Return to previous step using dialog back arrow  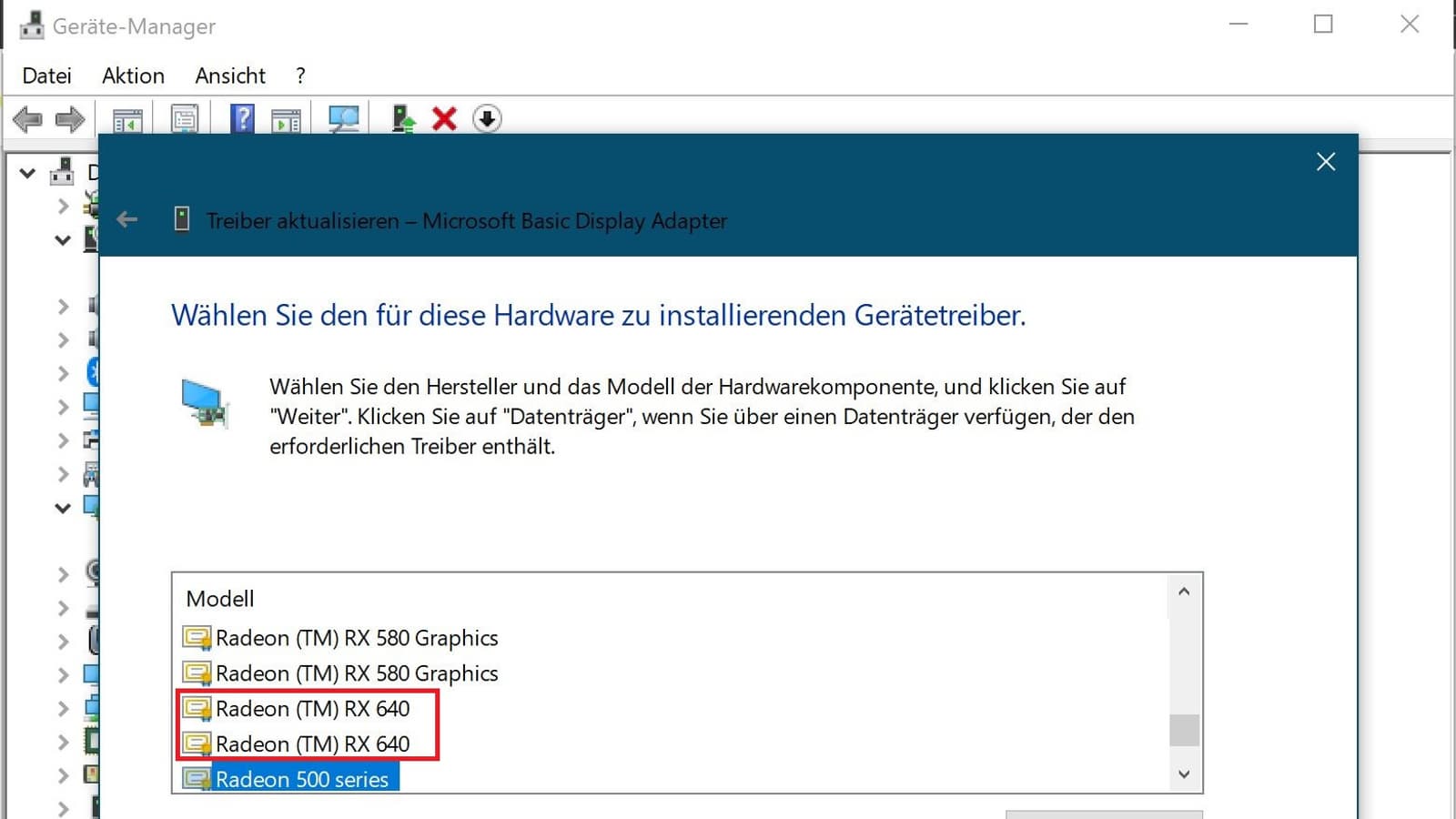click(127, 219)
